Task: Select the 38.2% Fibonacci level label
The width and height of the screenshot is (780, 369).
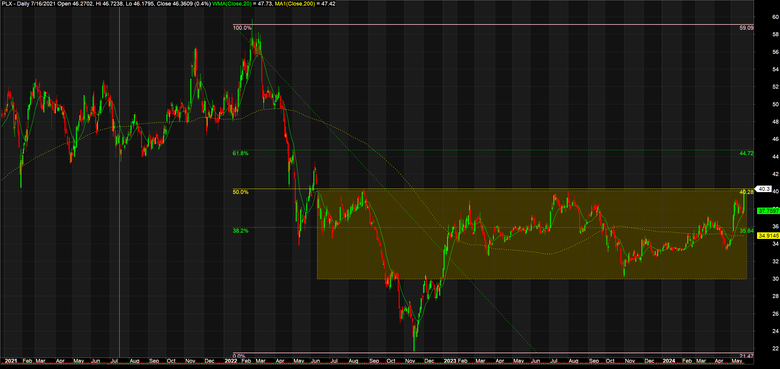Action: 240,231
